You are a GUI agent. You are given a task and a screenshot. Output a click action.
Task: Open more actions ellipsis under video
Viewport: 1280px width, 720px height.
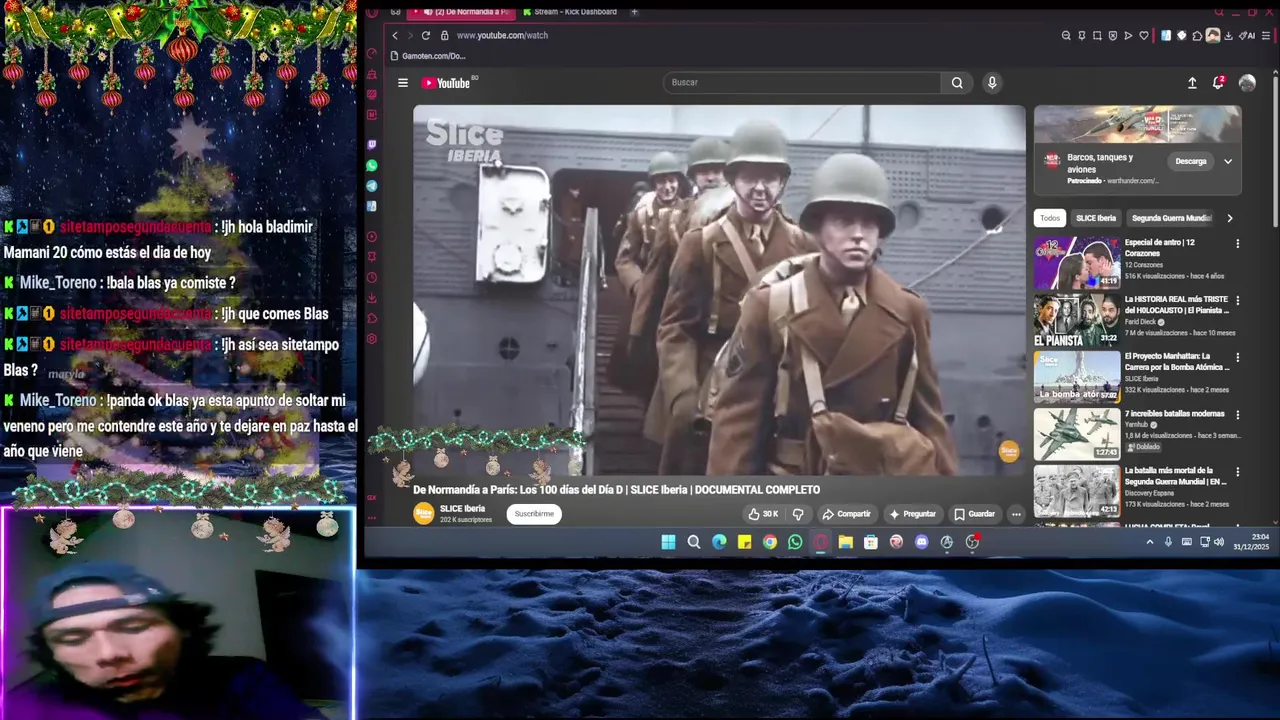click(x=1016, y=514)
